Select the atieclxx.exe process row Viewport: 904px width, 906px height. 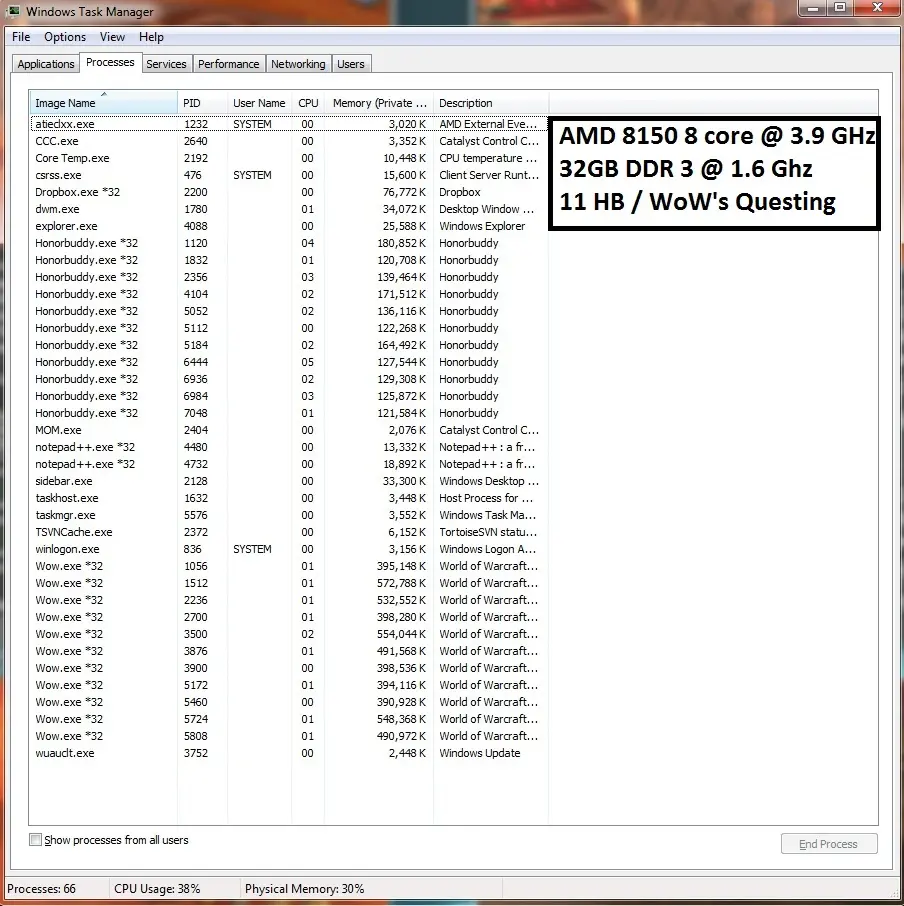point(288,124)
